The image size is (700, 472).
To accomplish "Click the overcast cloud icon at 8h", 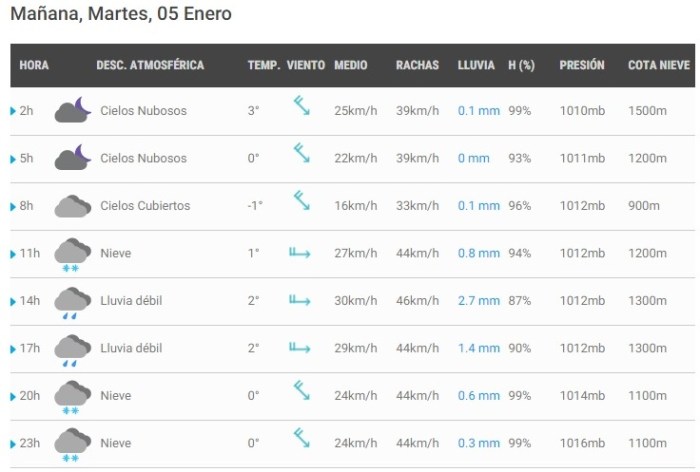I will pyautogui.click(x=72, y=206).
